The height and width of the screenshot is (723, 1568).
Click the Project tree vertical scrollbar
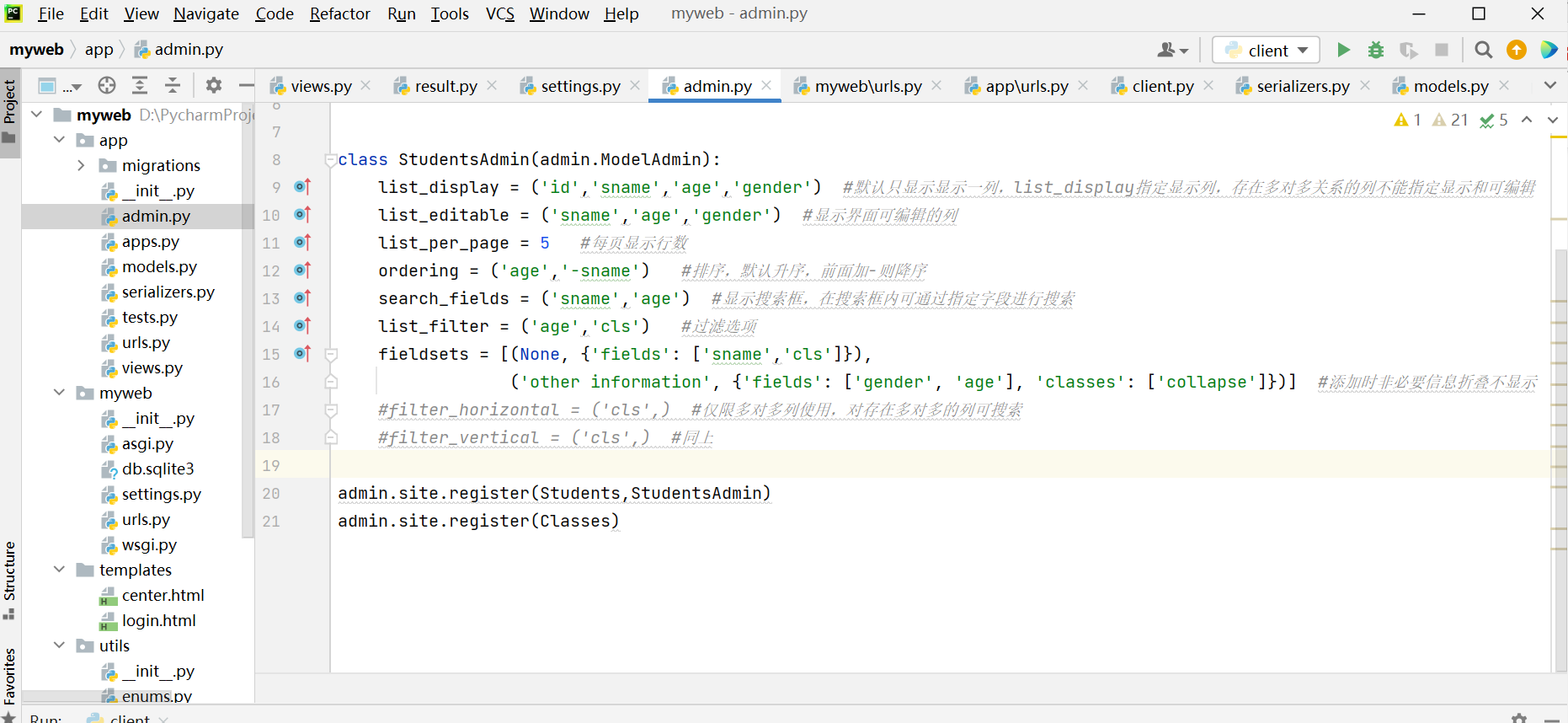tap(248, 320)
